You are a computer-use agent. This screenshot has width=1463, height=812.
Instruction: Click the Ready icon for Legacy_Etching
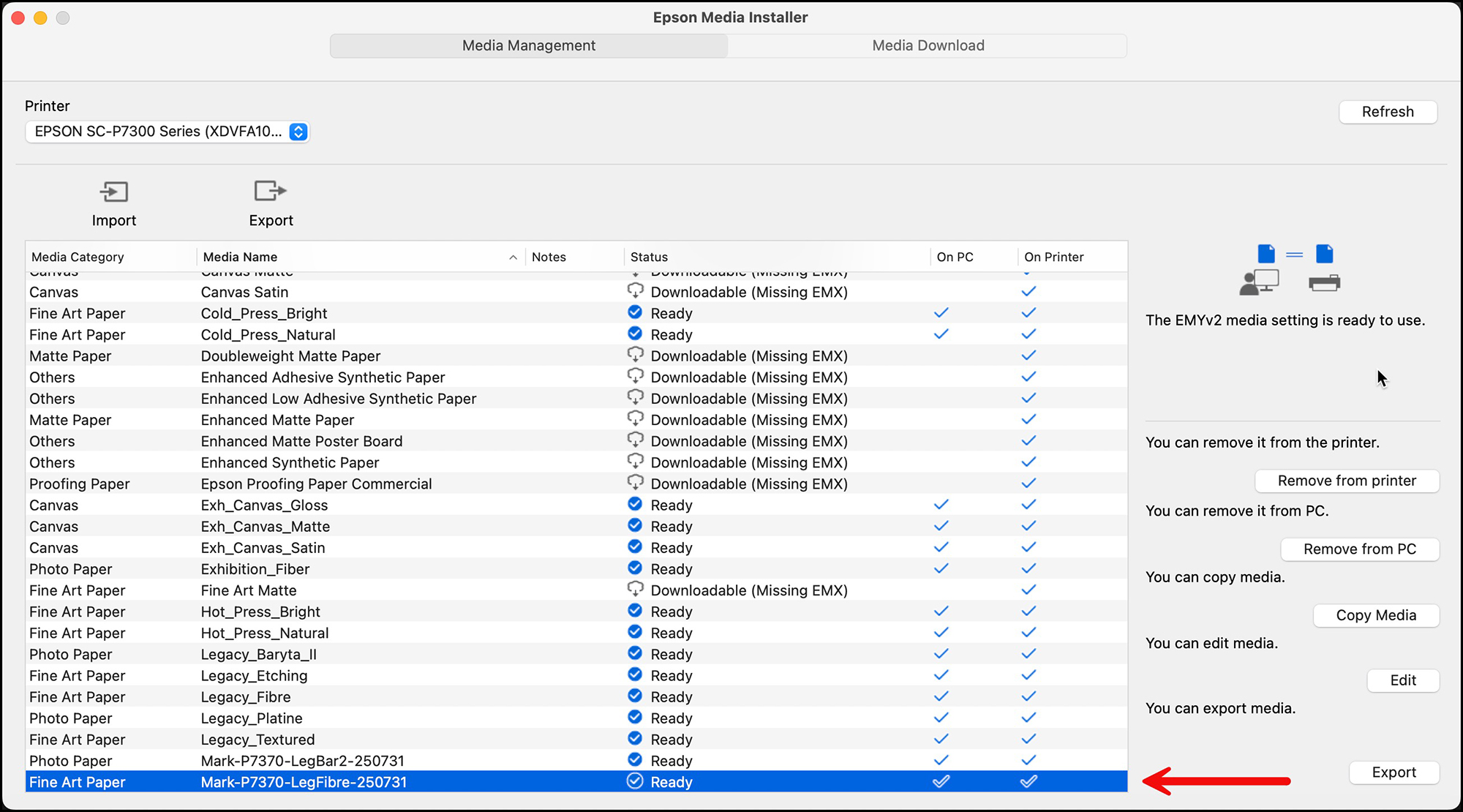[635, 674]
